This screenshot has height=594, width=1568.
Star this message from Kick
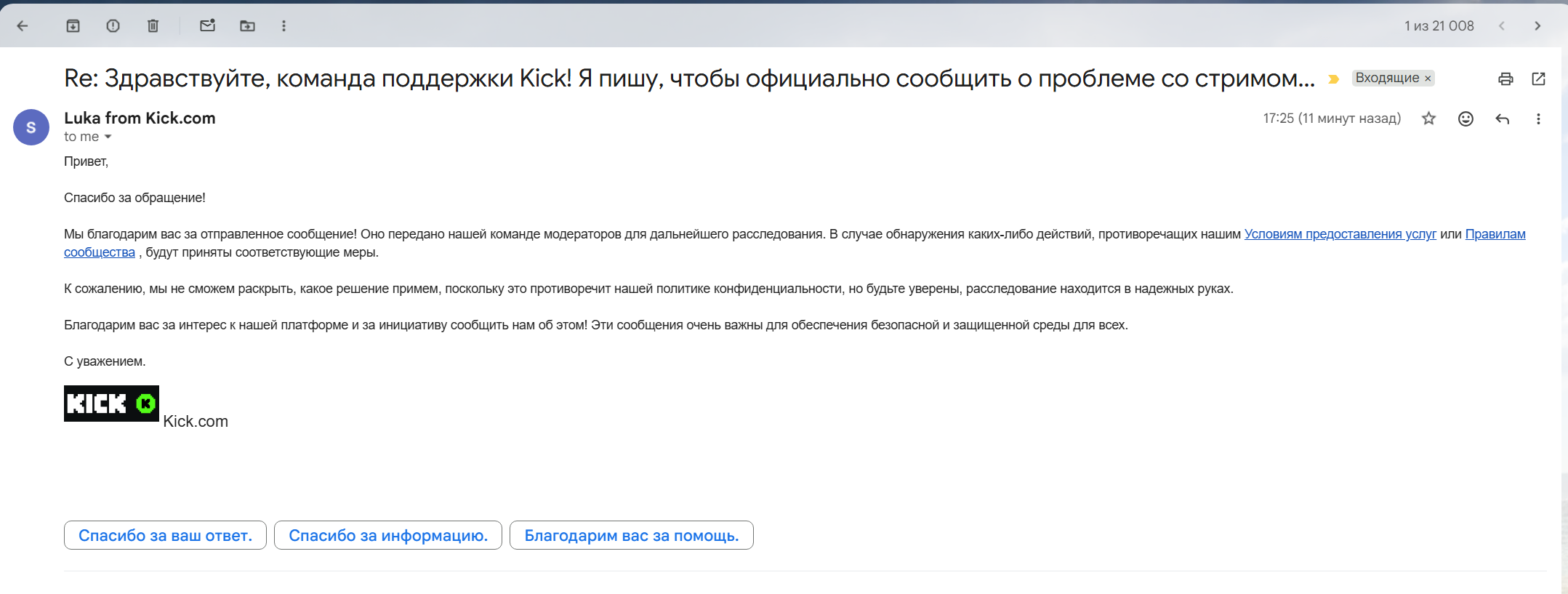[x=1428, y=119]
